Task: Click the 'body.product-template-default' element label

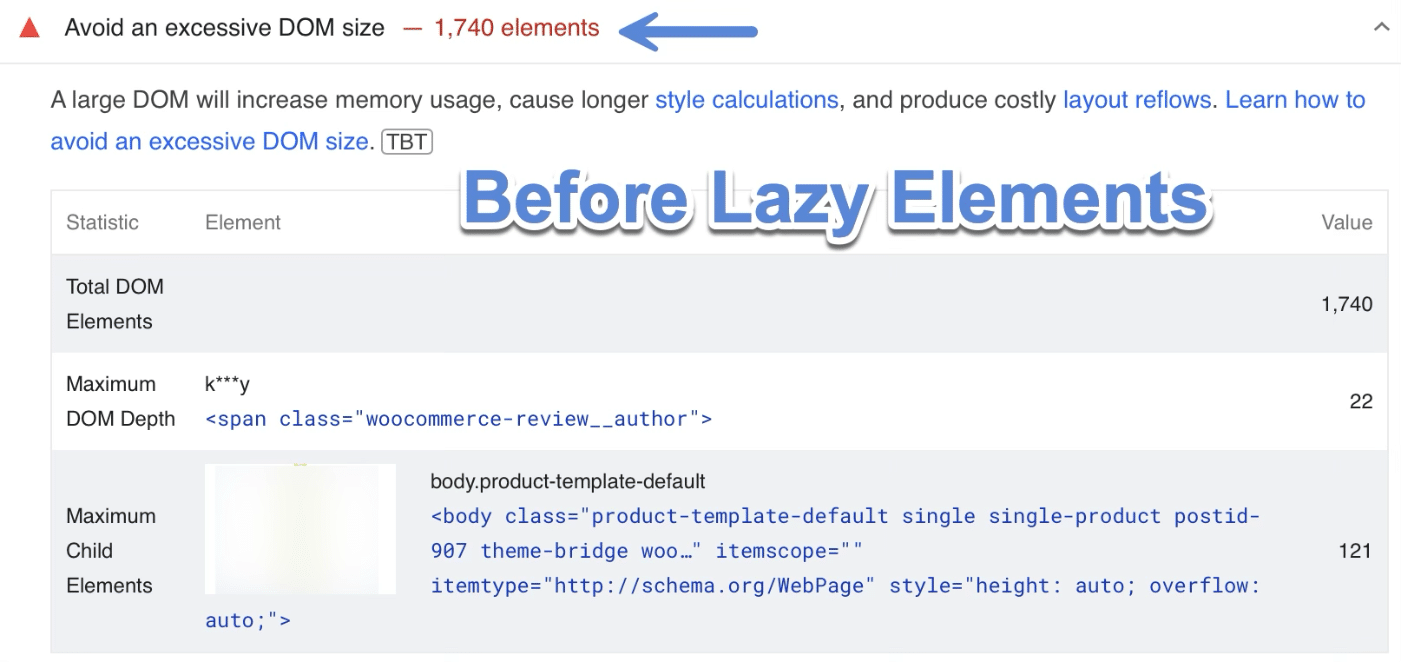Action: [568, 481]
